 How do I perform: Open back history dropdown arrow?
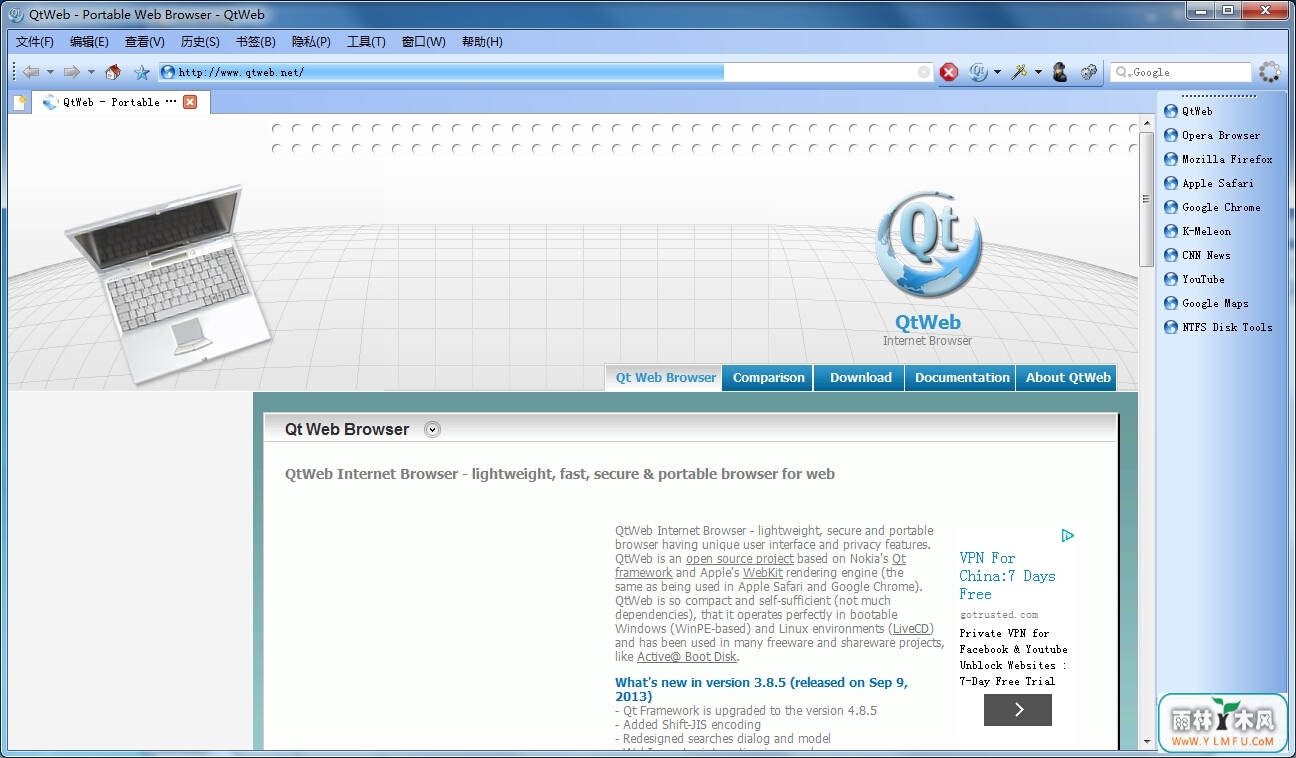point(50,72)
